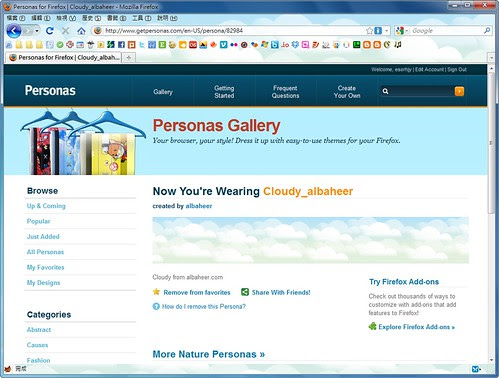Open the list-all-tabs dropdown arrow
Image resolution: width=499 pixels, height=378 pixels.
click(x=491, y=58)
